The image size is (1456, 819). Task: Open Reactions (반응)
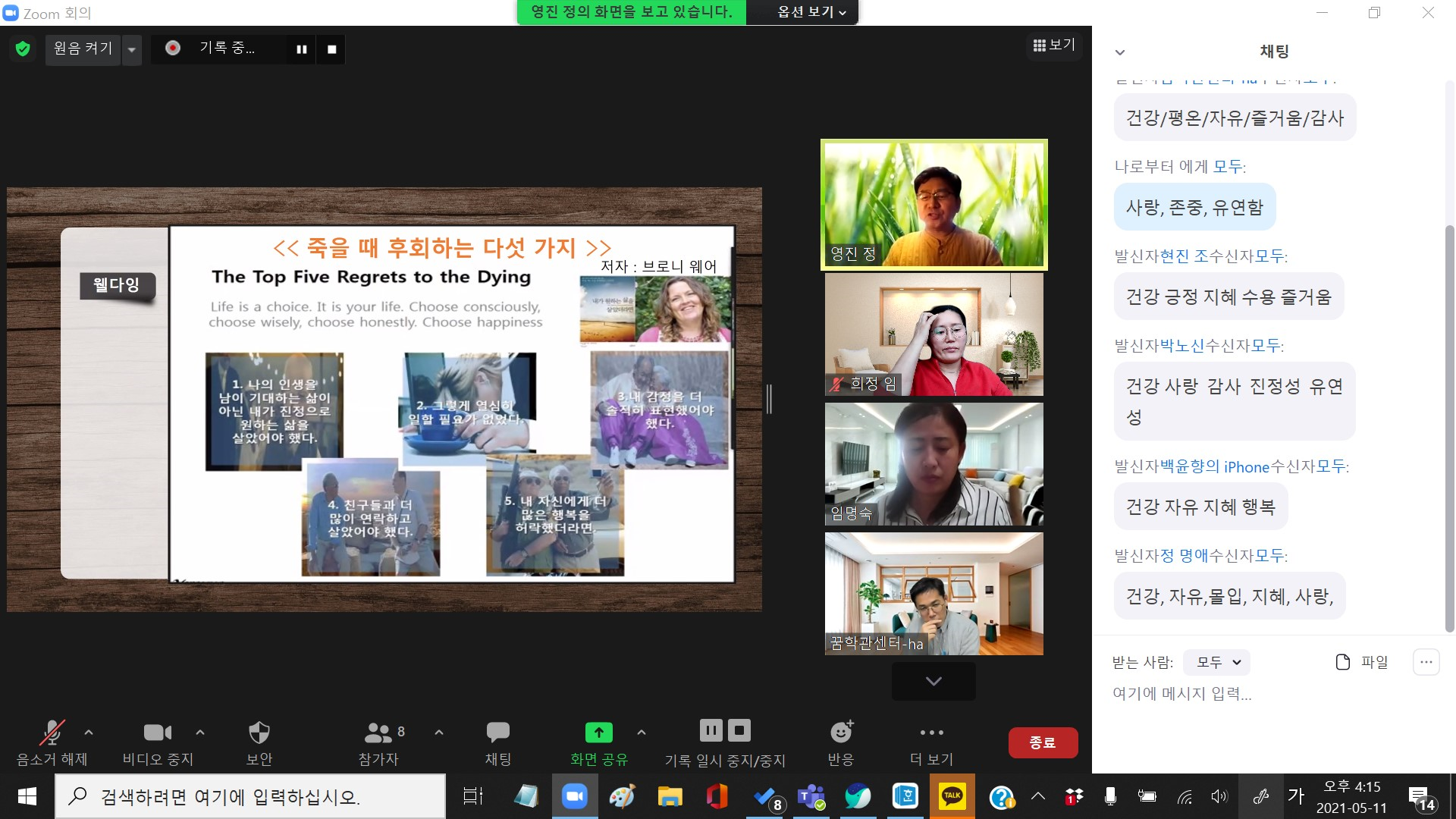click(x=841, y=743)
